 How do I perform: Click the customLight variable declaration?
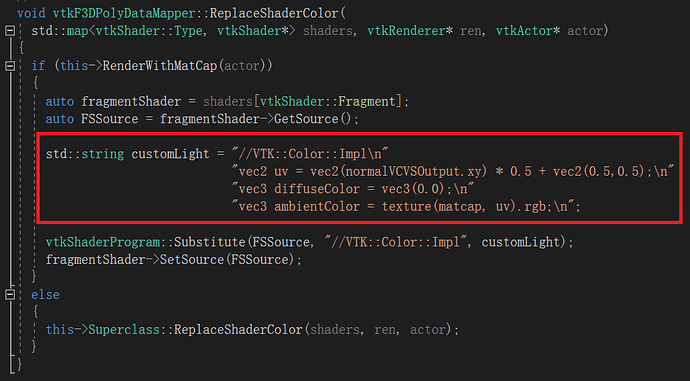[x=170, y=154]
